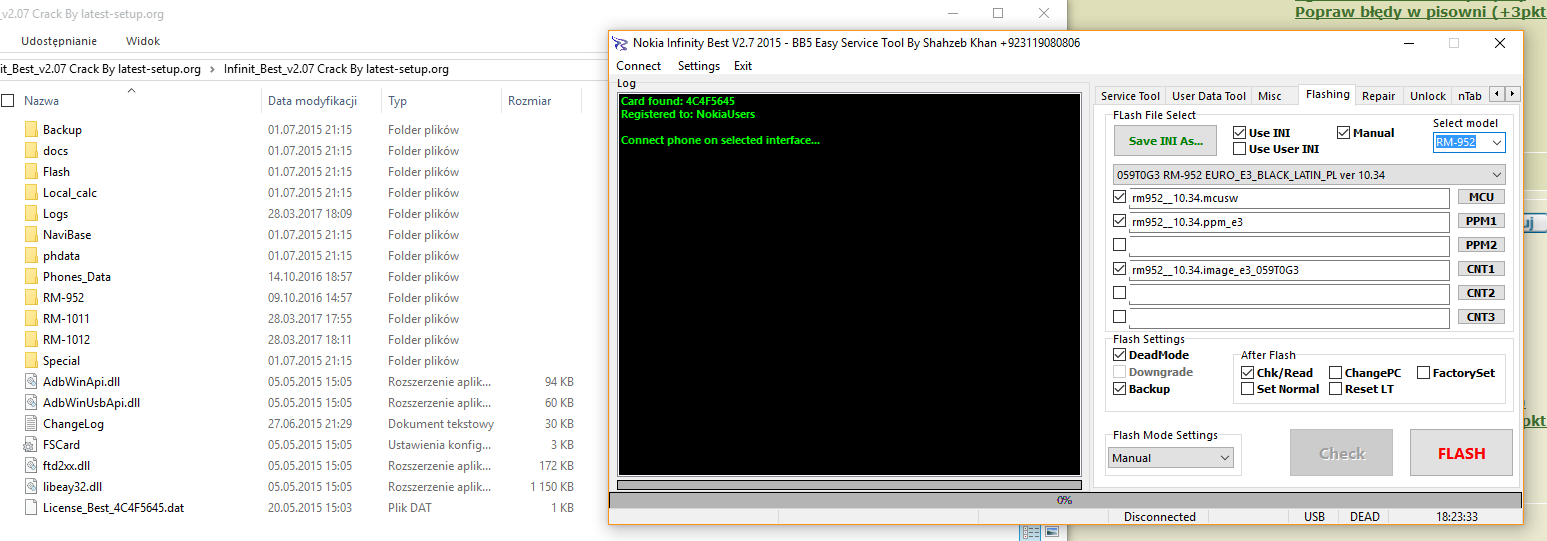Click the Save INI As... button

(x=1165, y=141)
